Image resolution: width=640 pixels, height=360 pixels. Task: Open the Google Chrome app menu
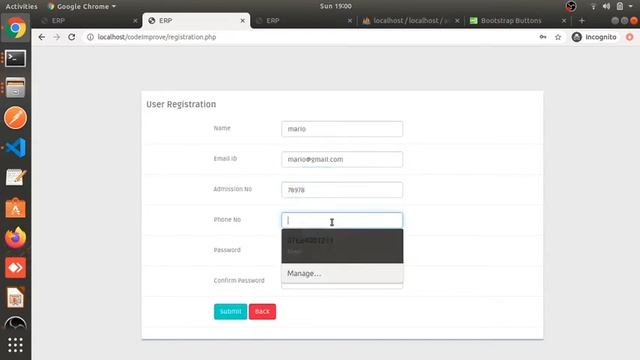tap(82, 6)
